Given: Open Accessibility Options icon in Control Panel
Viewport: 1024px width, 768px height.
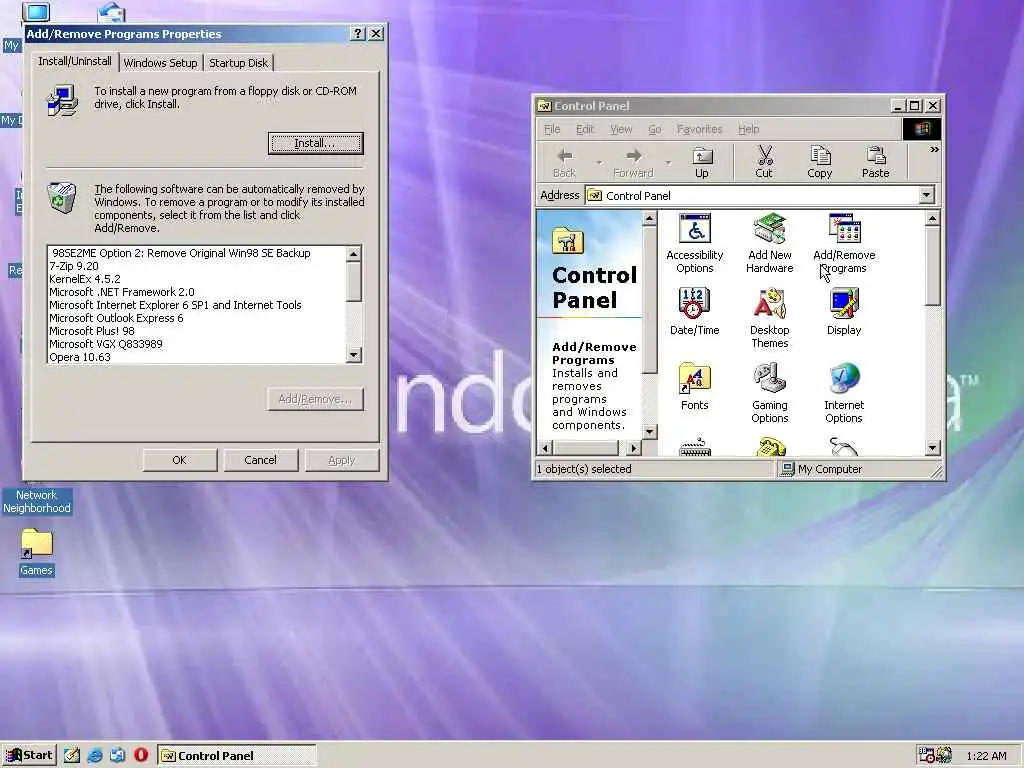Looking at the screenshot, I should (x=694, y=243).
